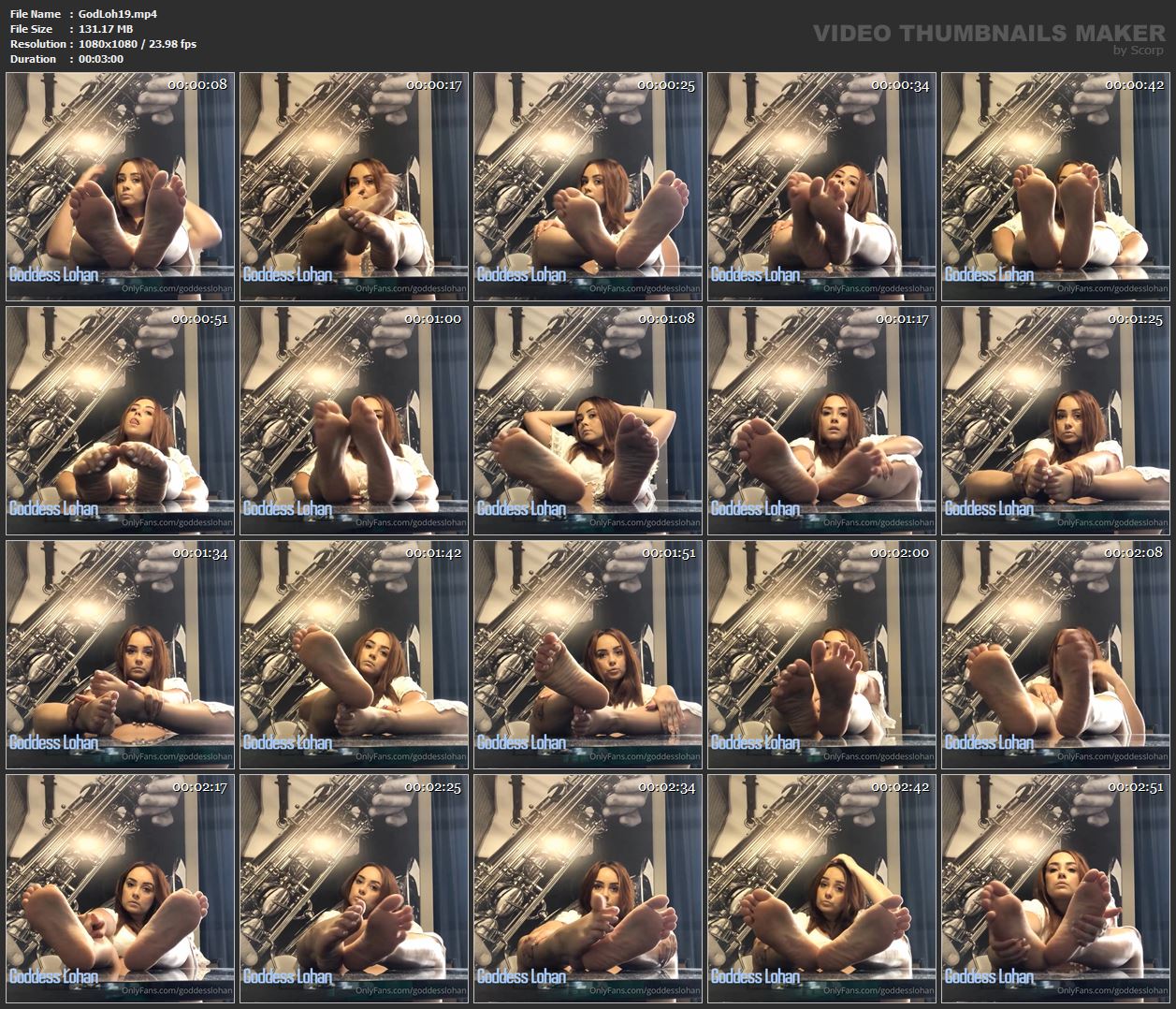The height and width of the screenshot is (1009, 1176).
Task: Select the thumbnail at 00:00:17
Action: click(354, 187)
